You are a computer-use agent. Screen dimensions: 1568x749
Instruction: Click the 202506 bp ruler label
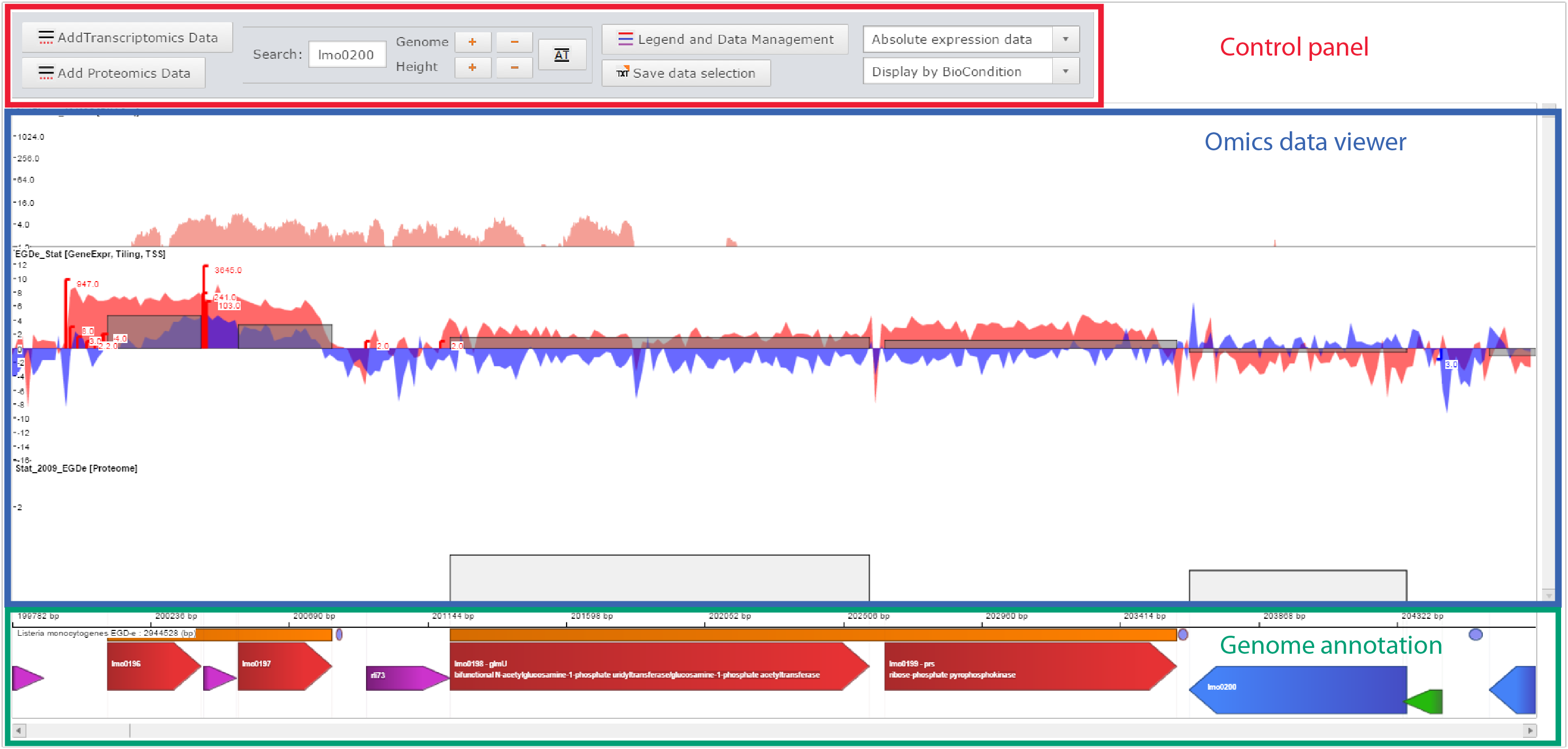(x=869, y=616)
